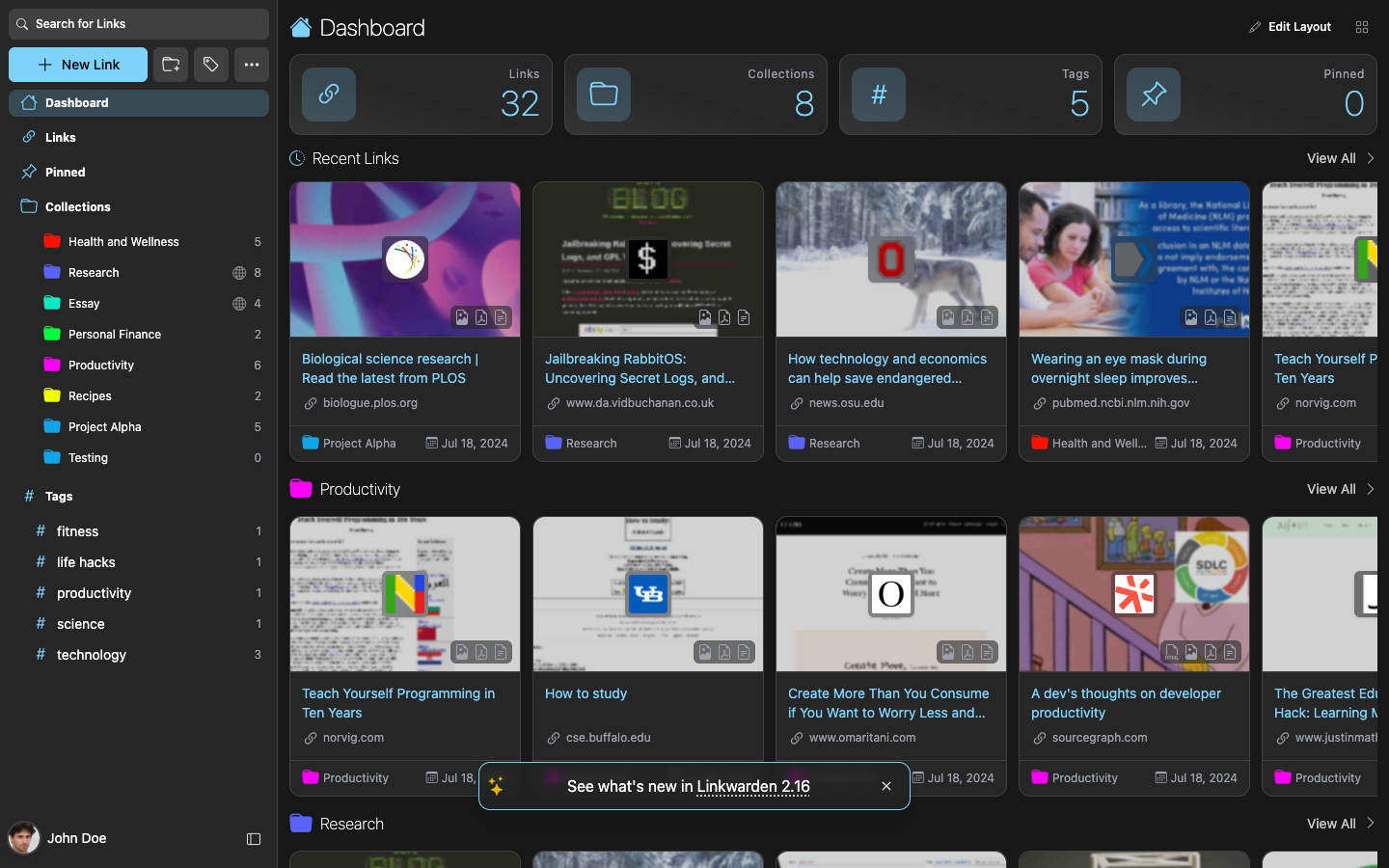Collapse the Tags section header
The width and height of the screenshot is (1389, 868).
point(139,497)
